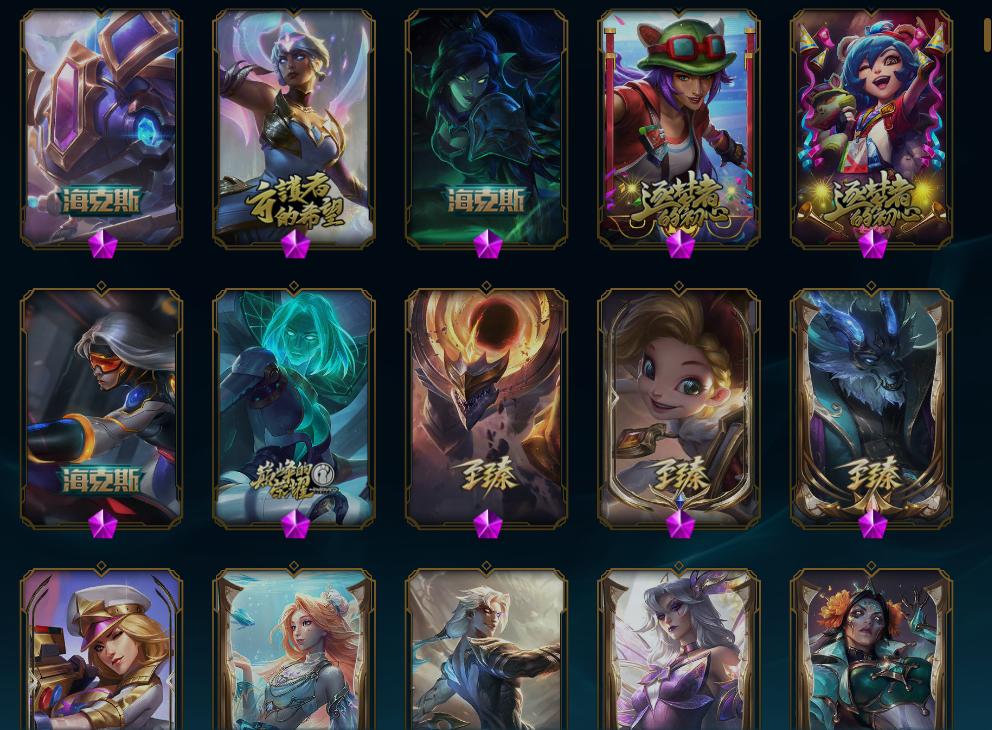Click purple gem under white-haired sniper card
Screen dimensions: 992x730
coord(102,524)
